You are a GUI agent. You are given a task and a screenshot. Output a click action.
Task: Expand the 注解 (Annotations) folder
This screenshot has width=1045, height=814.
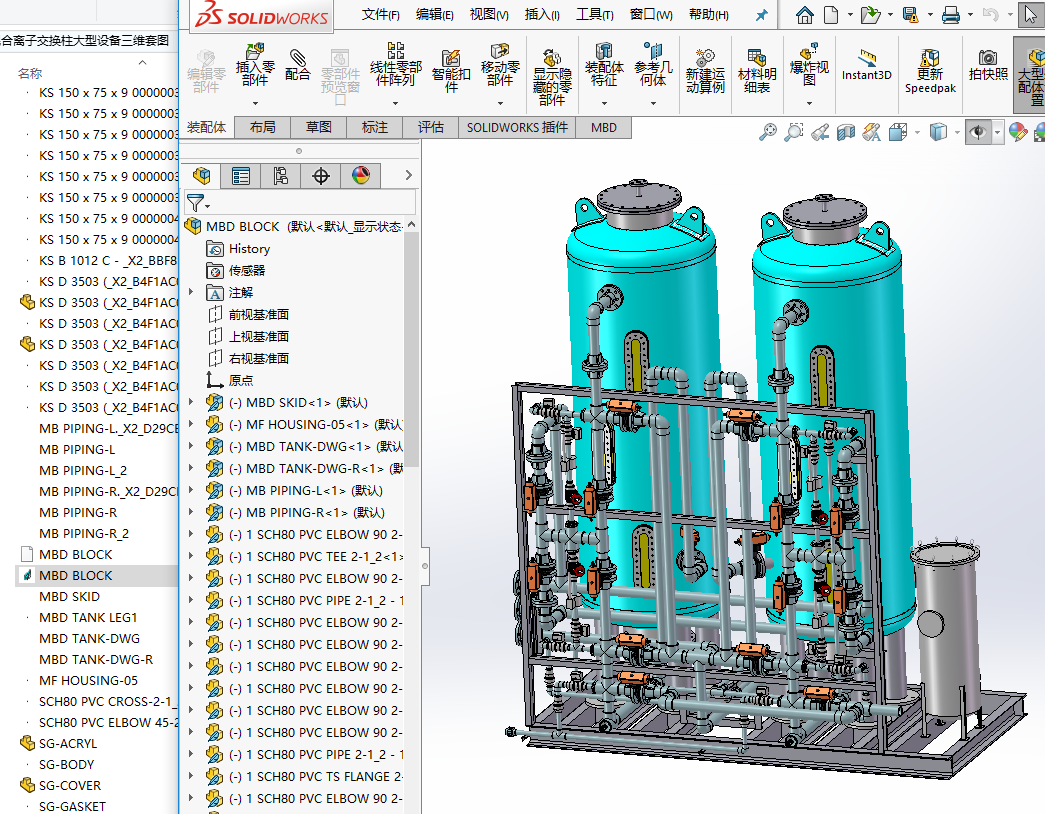[192, 292]
